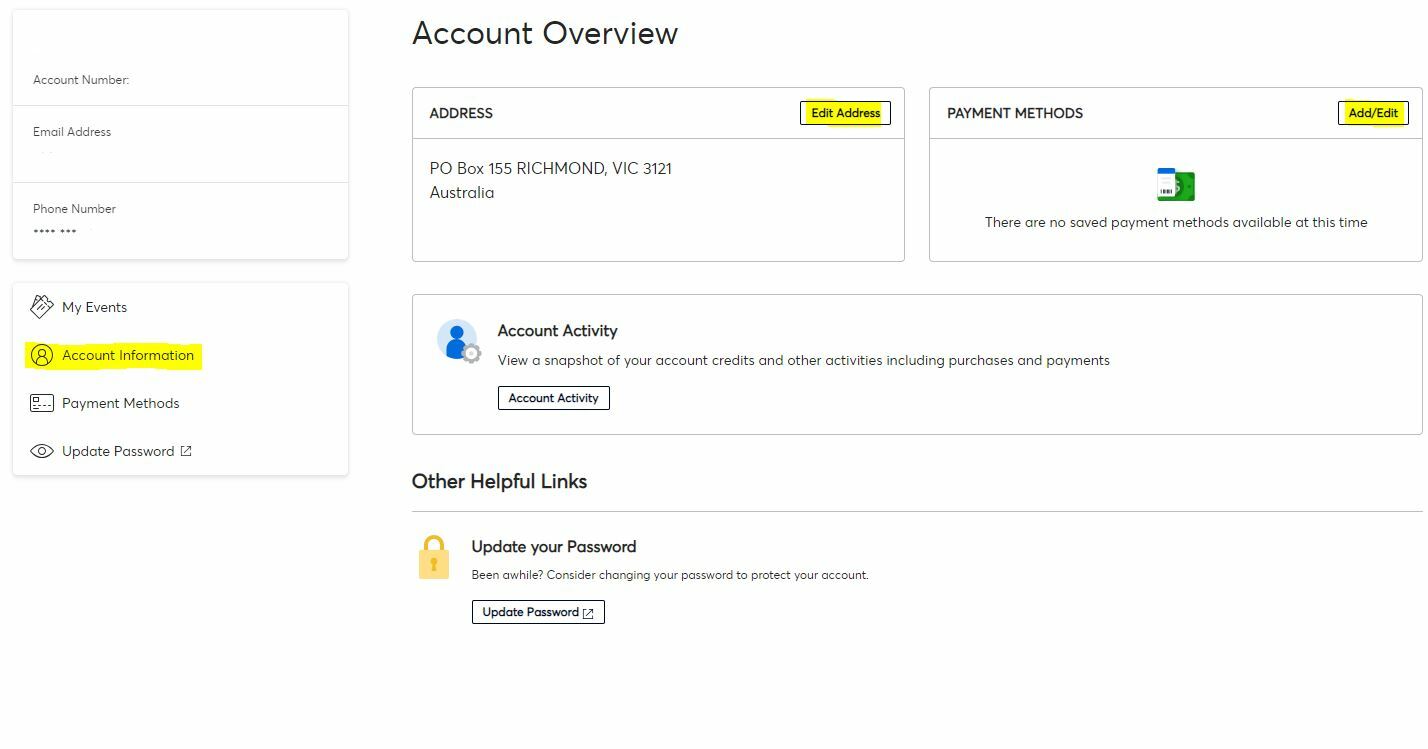Click the yellow padlock icon

coord(434,557)
